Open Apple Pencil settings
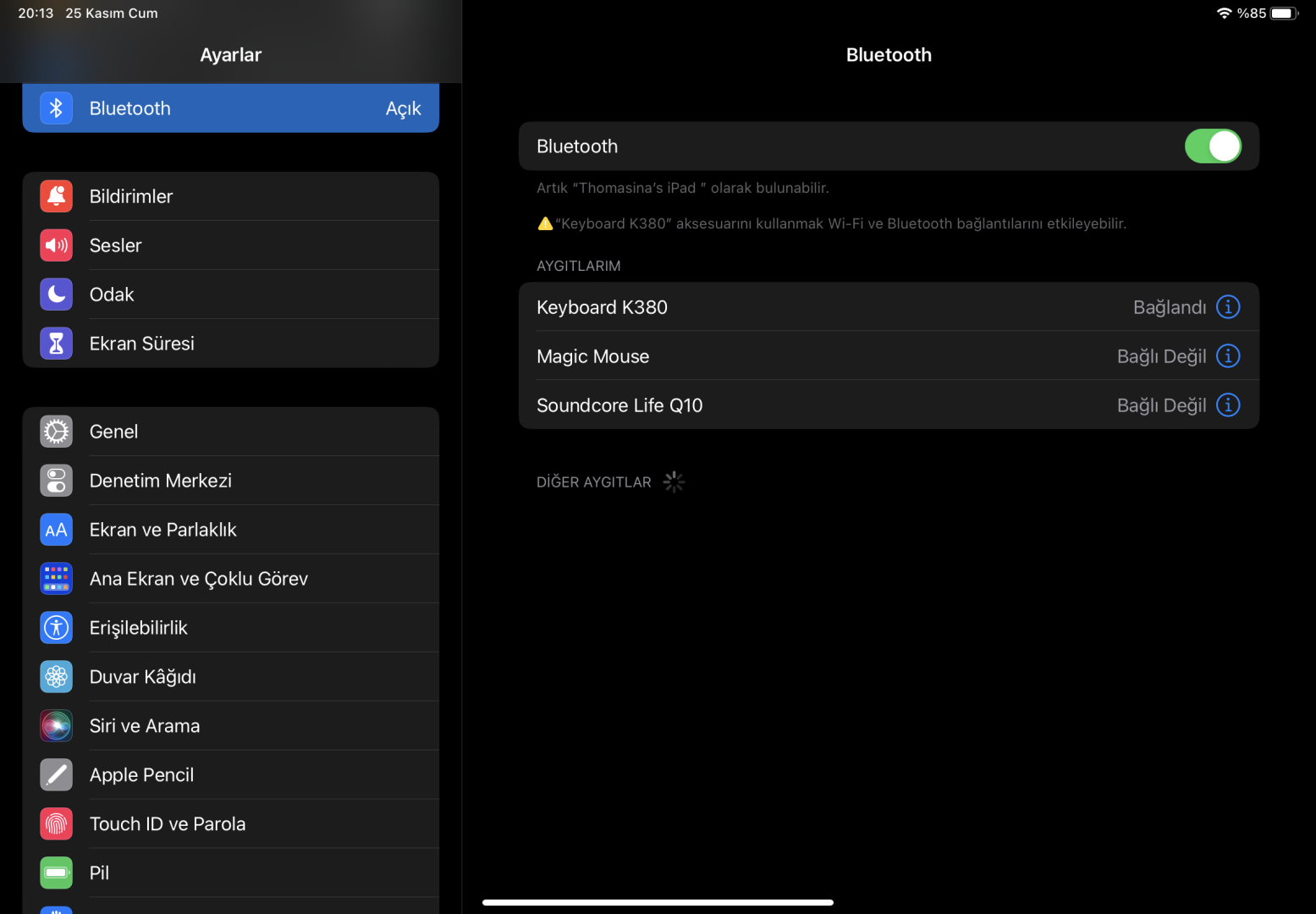The image size is (1316, 914). pos(231,775)
